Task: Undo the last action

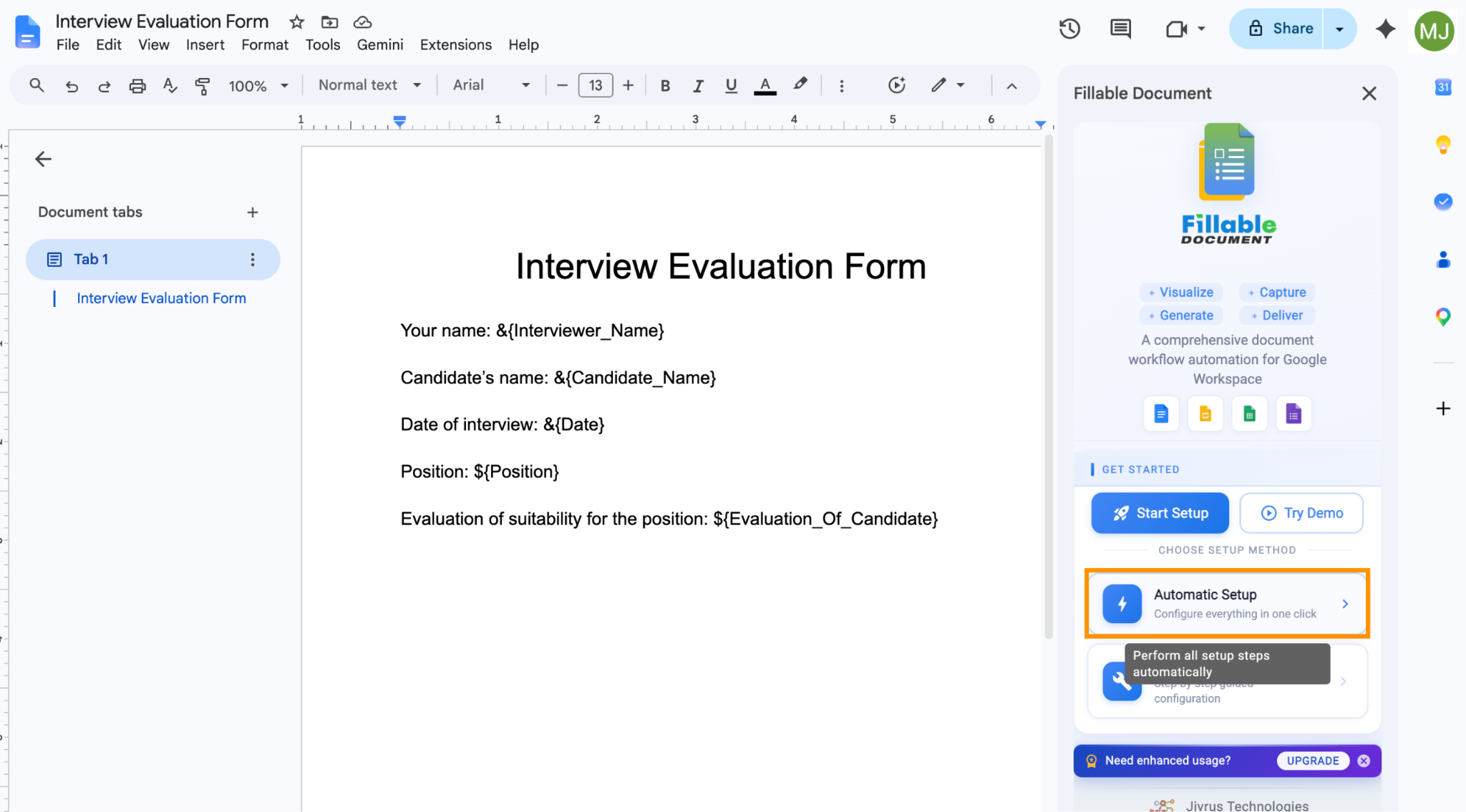Action: [x=72, y=86]
